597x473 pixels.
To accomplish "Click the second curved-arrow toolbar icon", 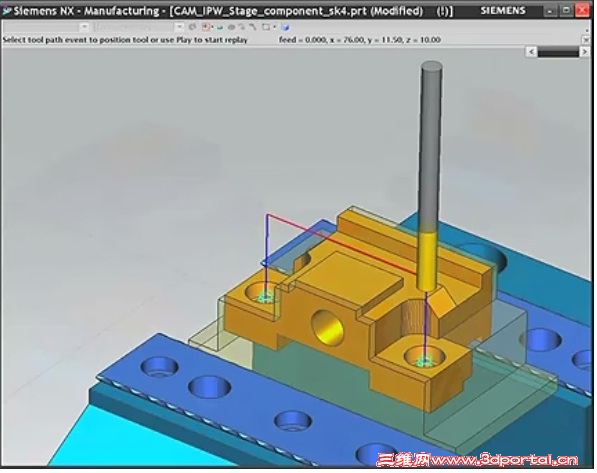I will click(253, 27).
